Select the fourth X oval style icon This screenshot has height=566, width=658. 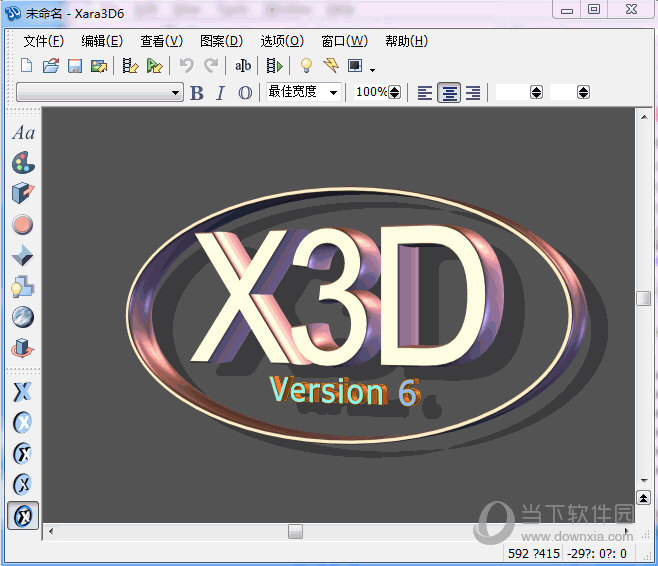23,485
